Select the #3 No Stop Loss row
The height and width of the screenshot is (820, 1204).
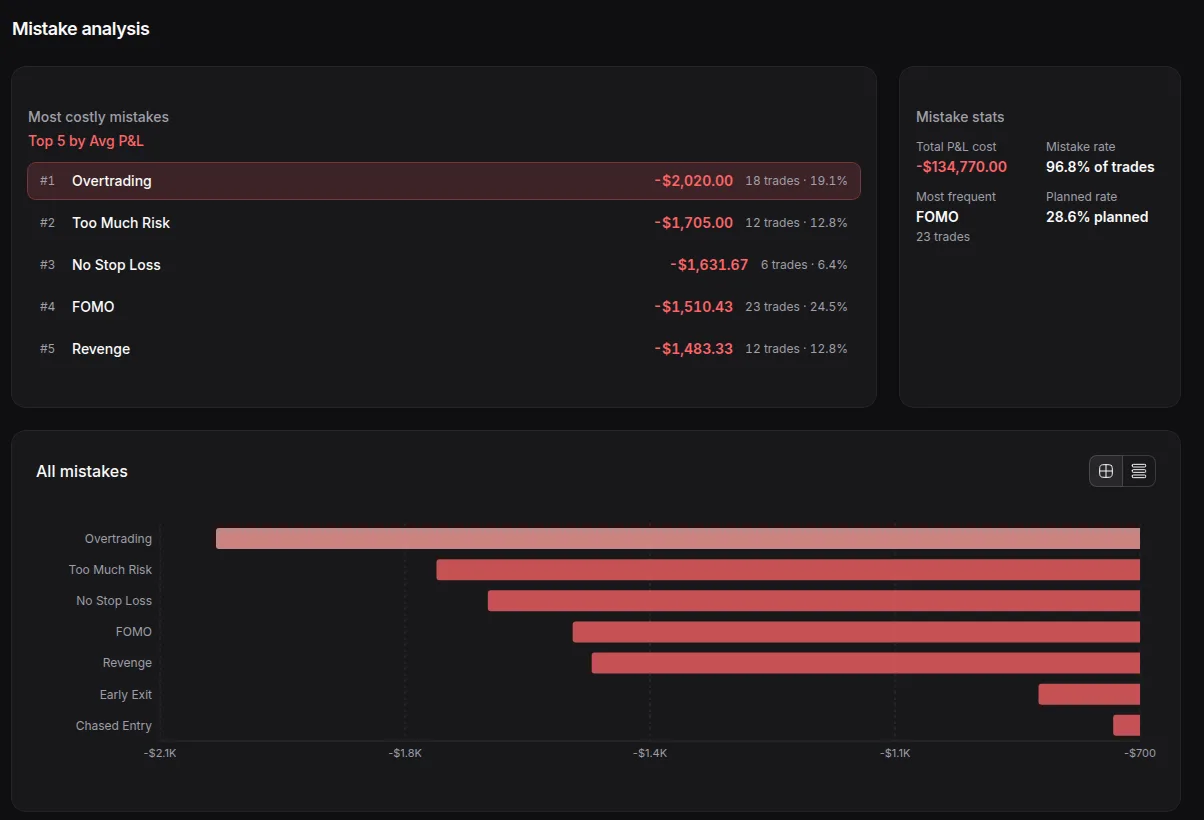444,265
